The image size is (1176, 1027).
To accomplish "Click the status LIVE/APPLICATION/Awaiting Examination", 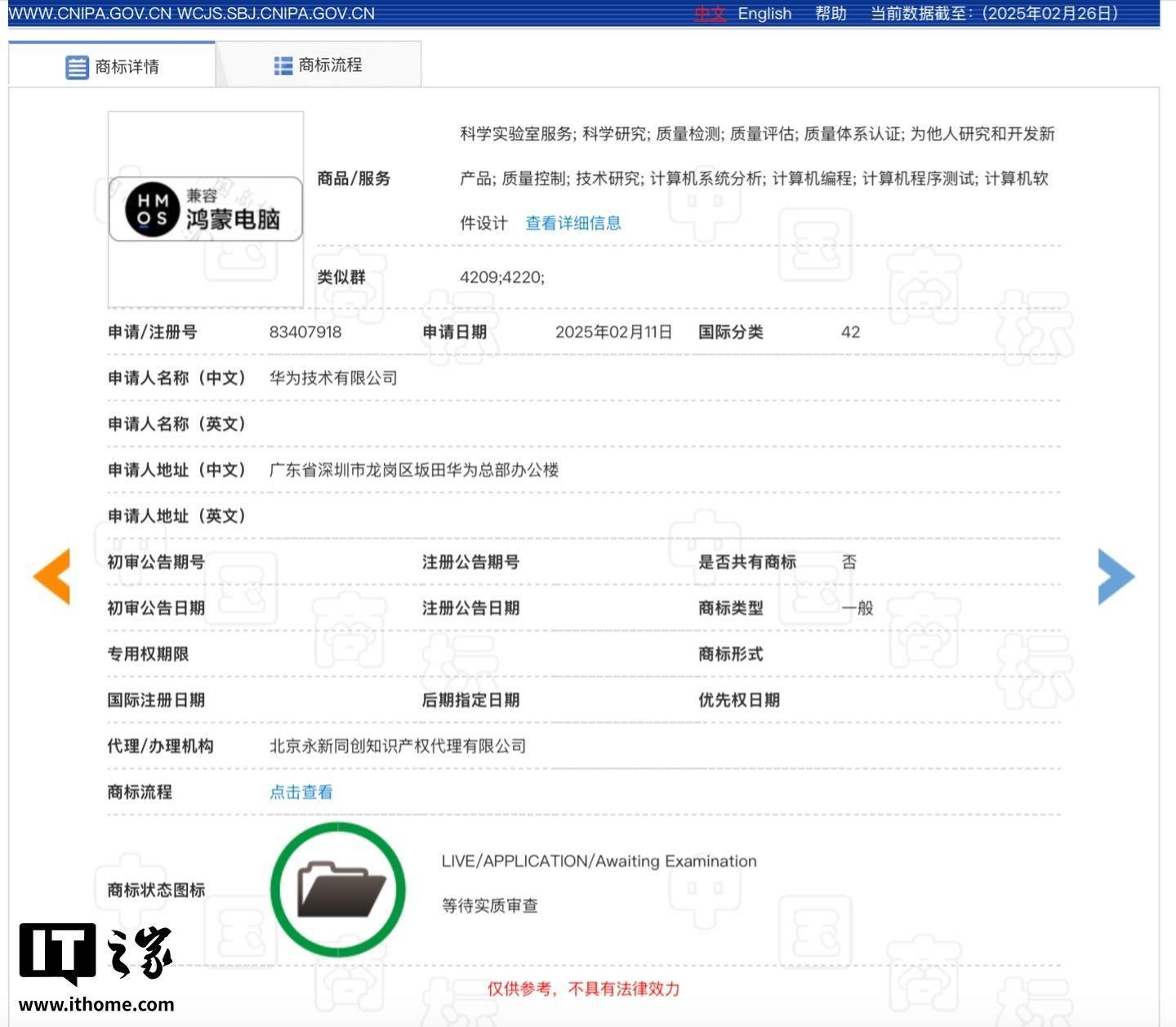I will click(x=599, y=861).
